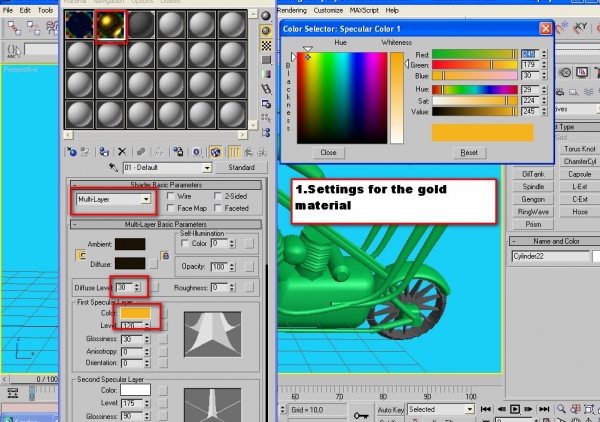Enable the Wire checkbox
This screenshot has width=600, height=422.
[x=171, y=196]
